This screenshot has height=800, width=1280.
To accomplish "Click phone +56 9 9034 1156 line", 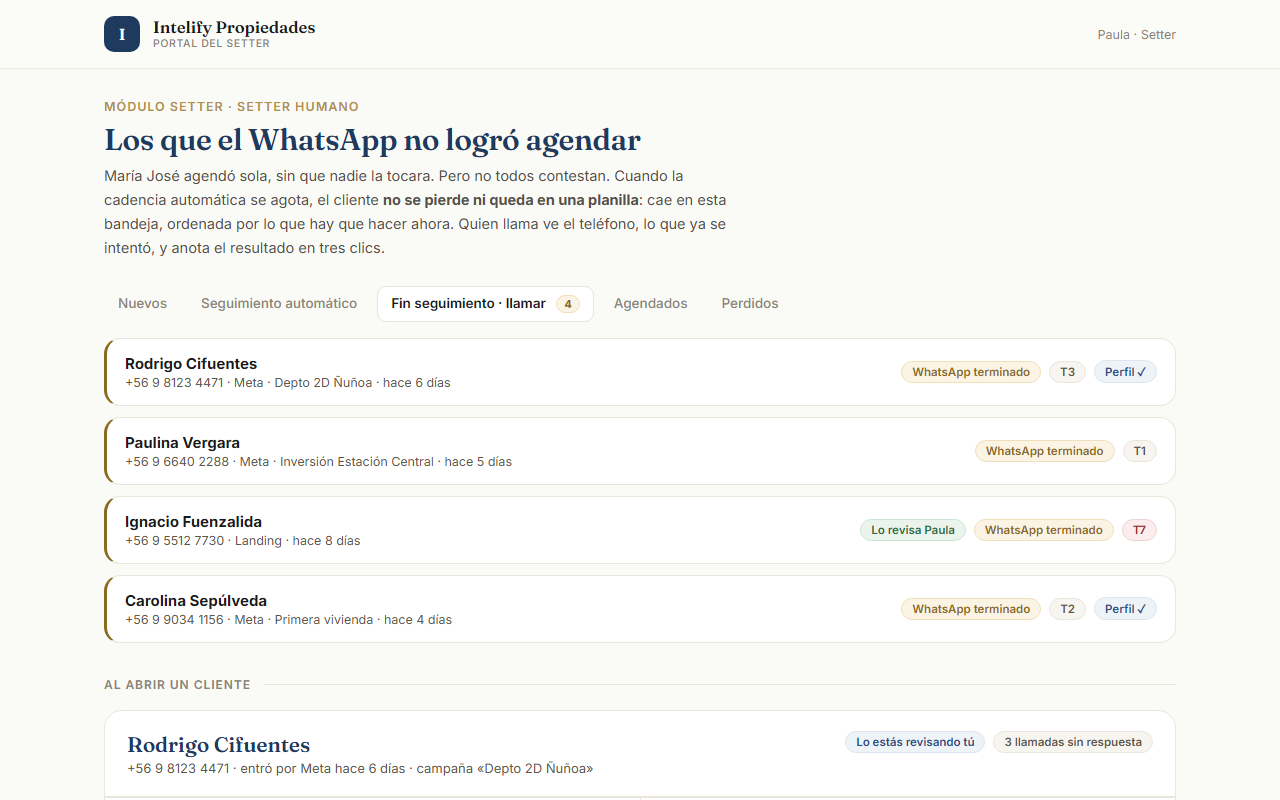I will (x=288, y=620).
